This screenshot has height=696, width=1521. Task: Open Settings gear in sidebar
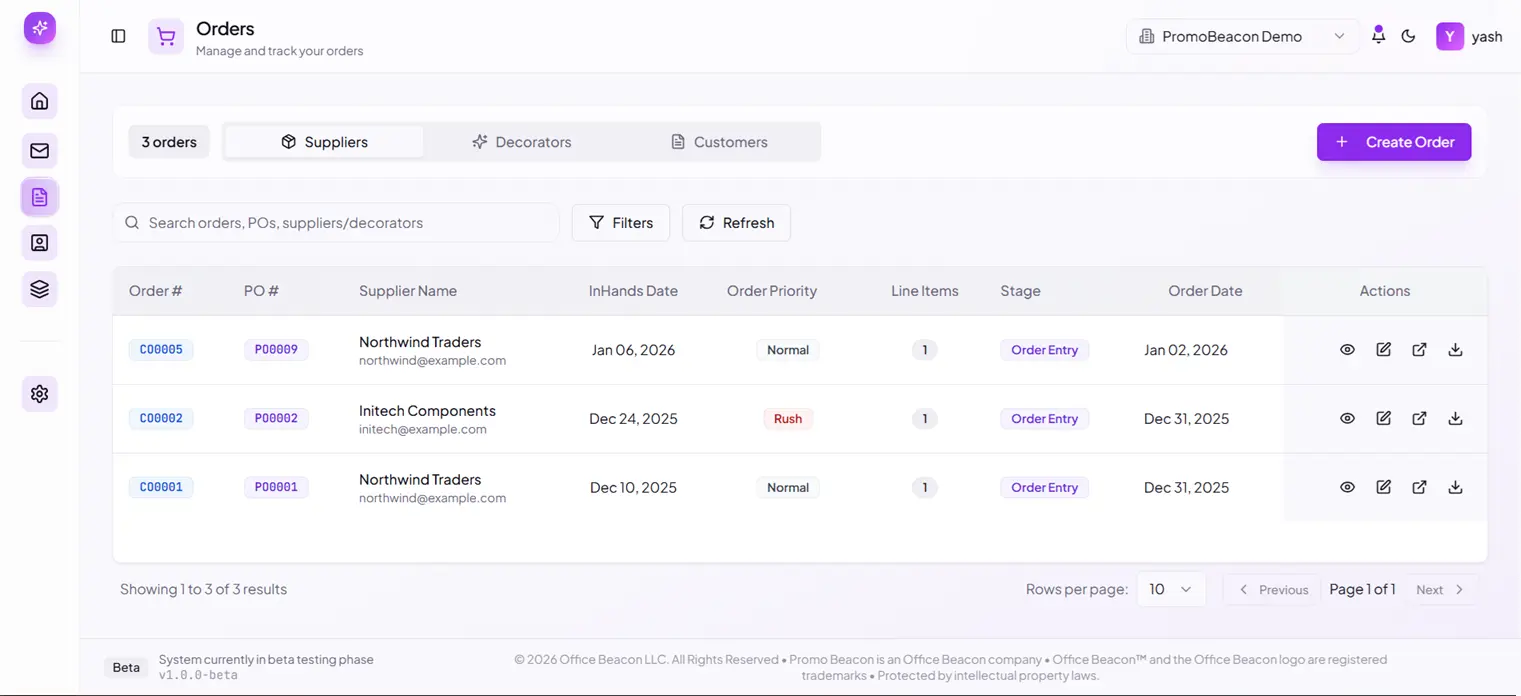coord(40,394)
